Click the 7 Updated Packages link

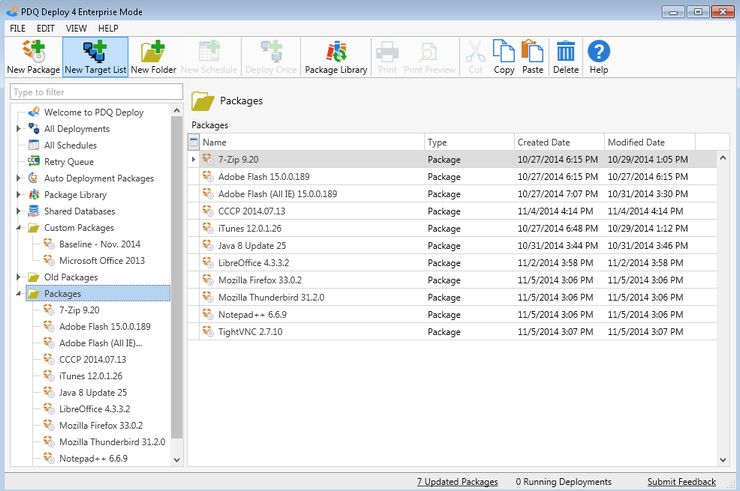pyautogui.click(x=457, y=482)
